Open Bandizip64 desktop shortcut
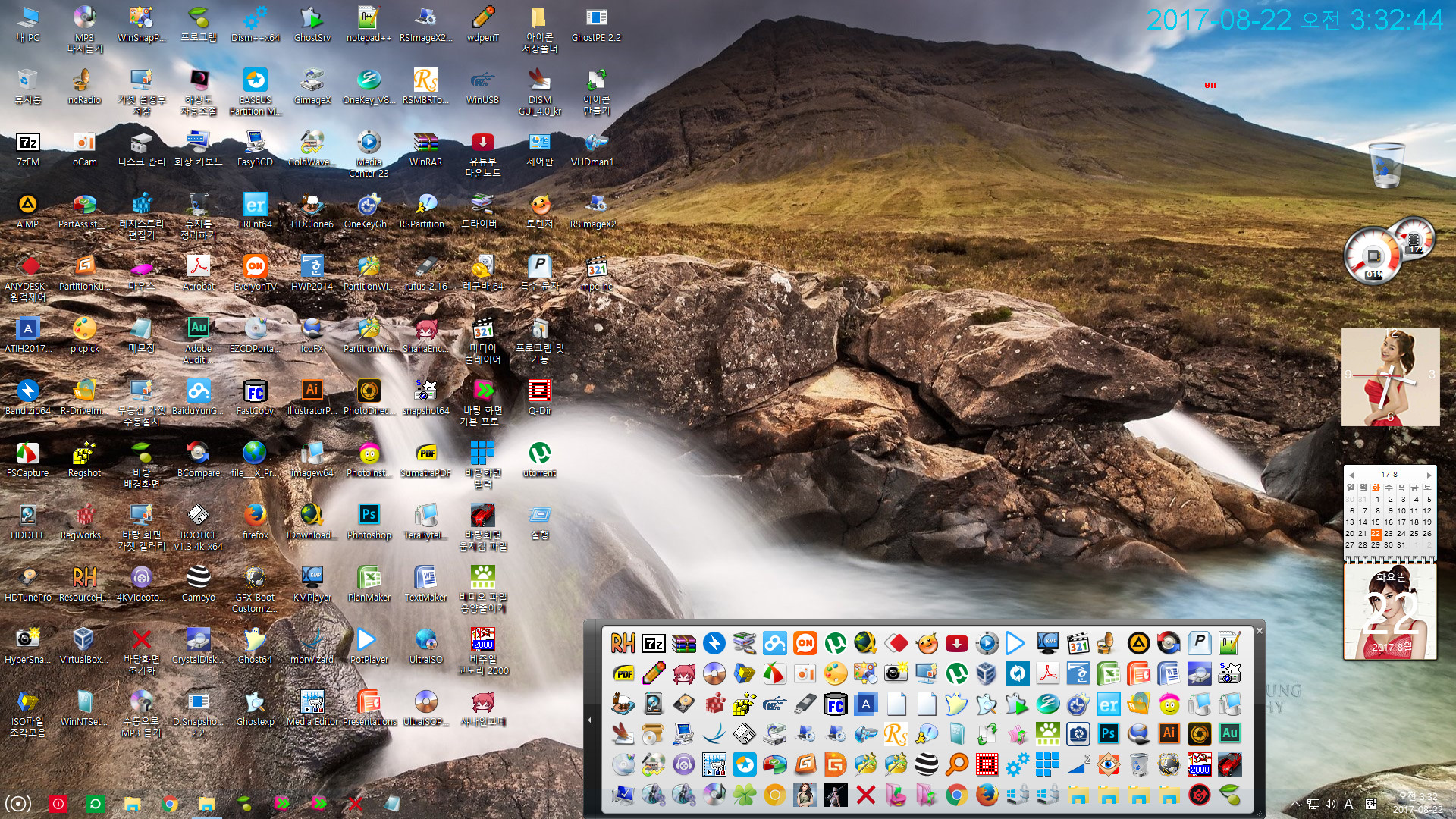The width and height of the screenshot is (1456, 819). point(28,397)
